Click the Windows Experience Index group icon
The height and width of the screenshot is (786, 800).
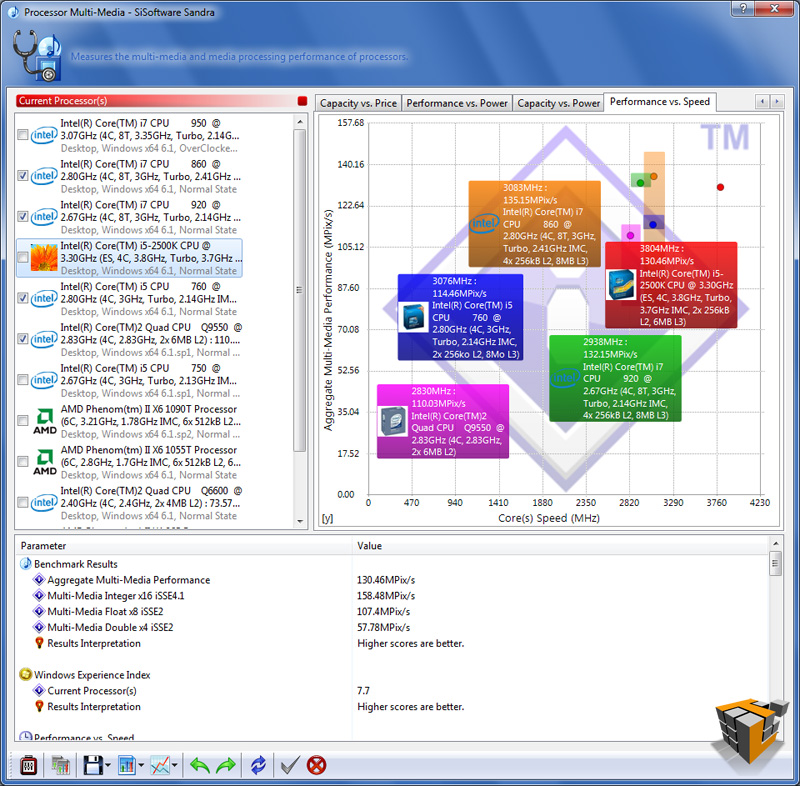pyautogui.click(x=26, y=674)
